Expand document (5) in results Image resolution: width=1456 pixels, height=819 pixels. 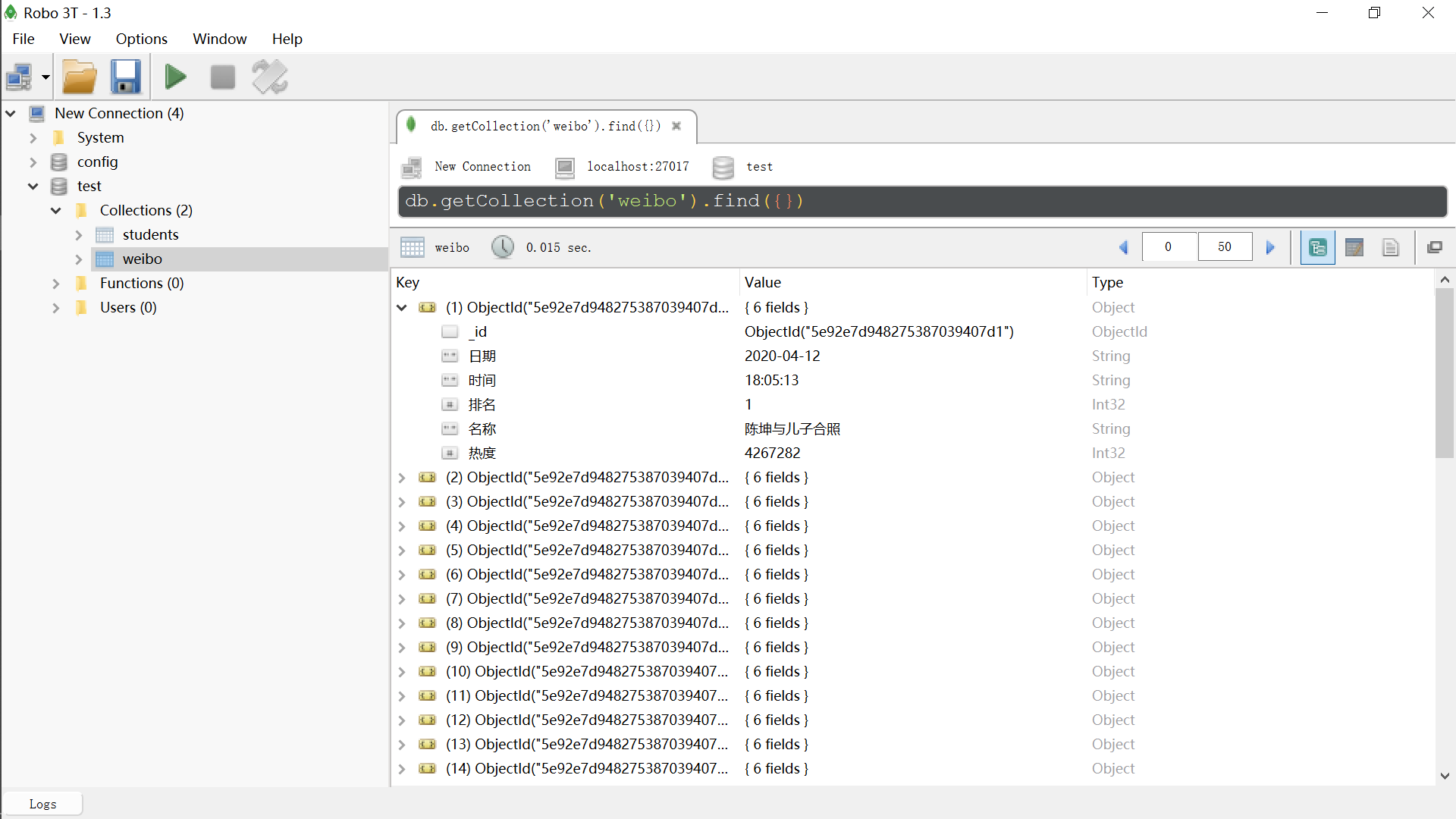pyautogui.click(x=402, y=551)
